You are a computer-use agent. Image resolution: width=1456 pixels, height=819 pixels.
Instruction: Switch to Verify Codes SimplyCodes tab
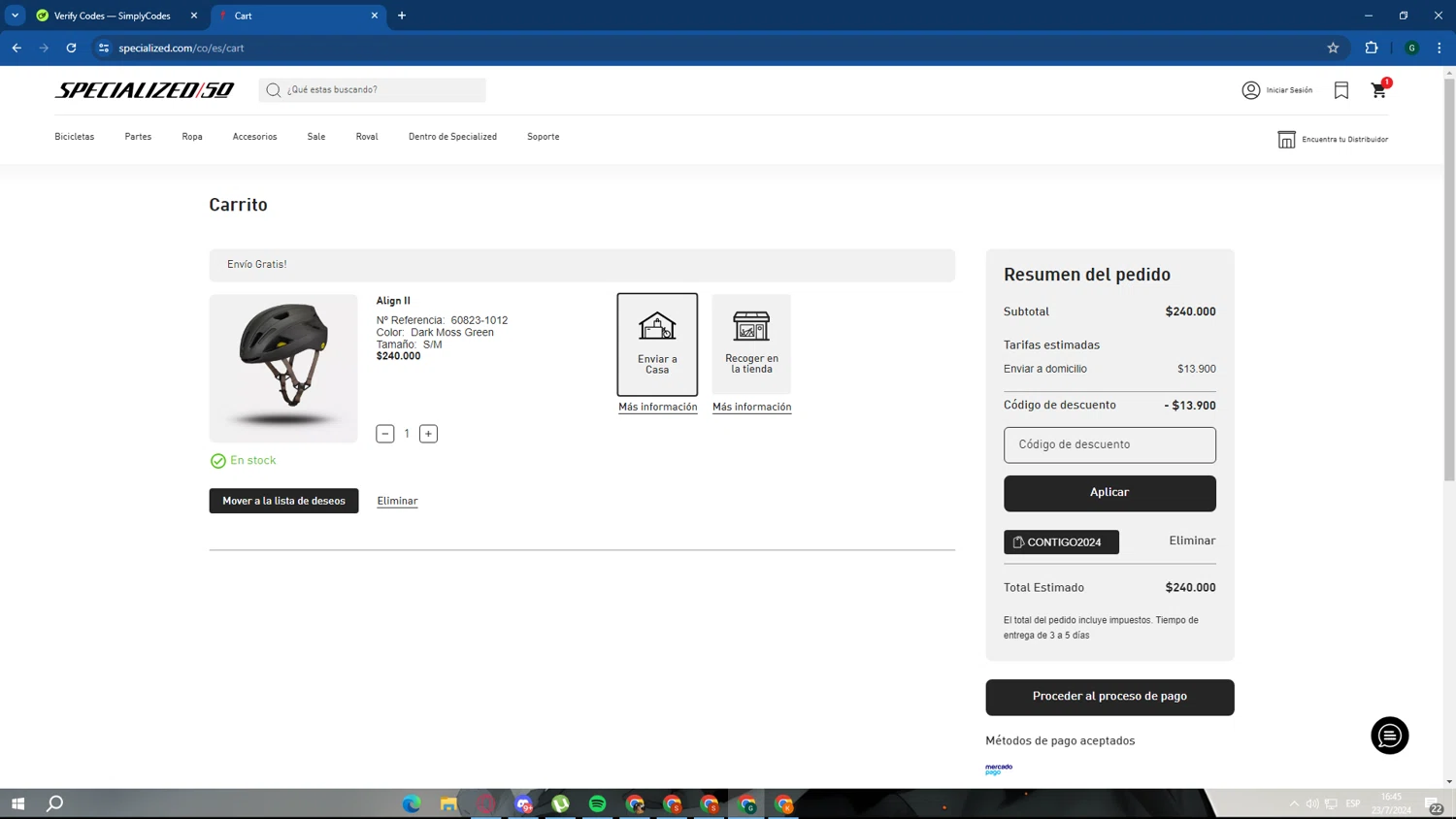tap(115, 16)
